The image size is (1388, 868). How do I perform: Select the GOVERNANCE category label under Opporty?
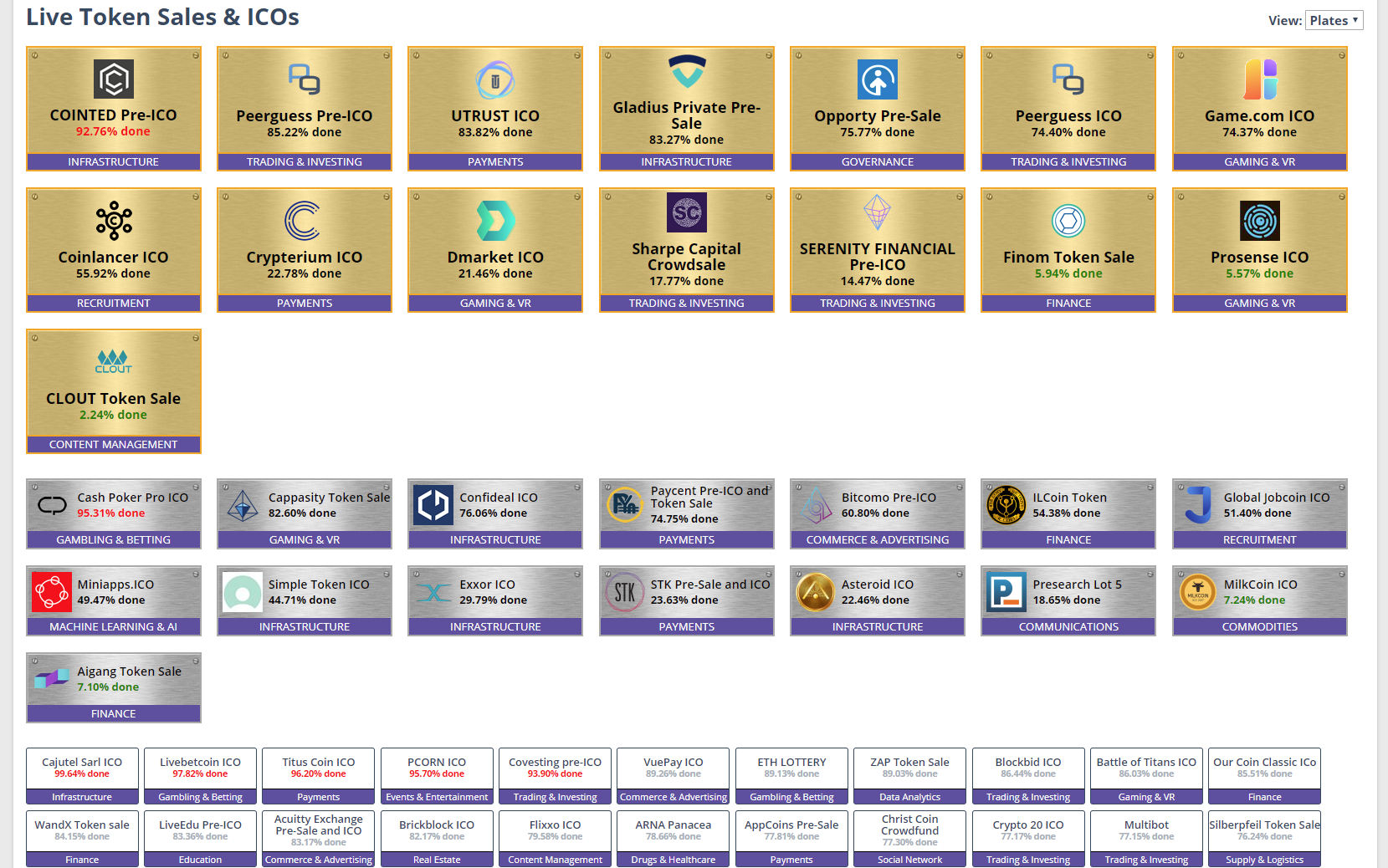[877, 161]
